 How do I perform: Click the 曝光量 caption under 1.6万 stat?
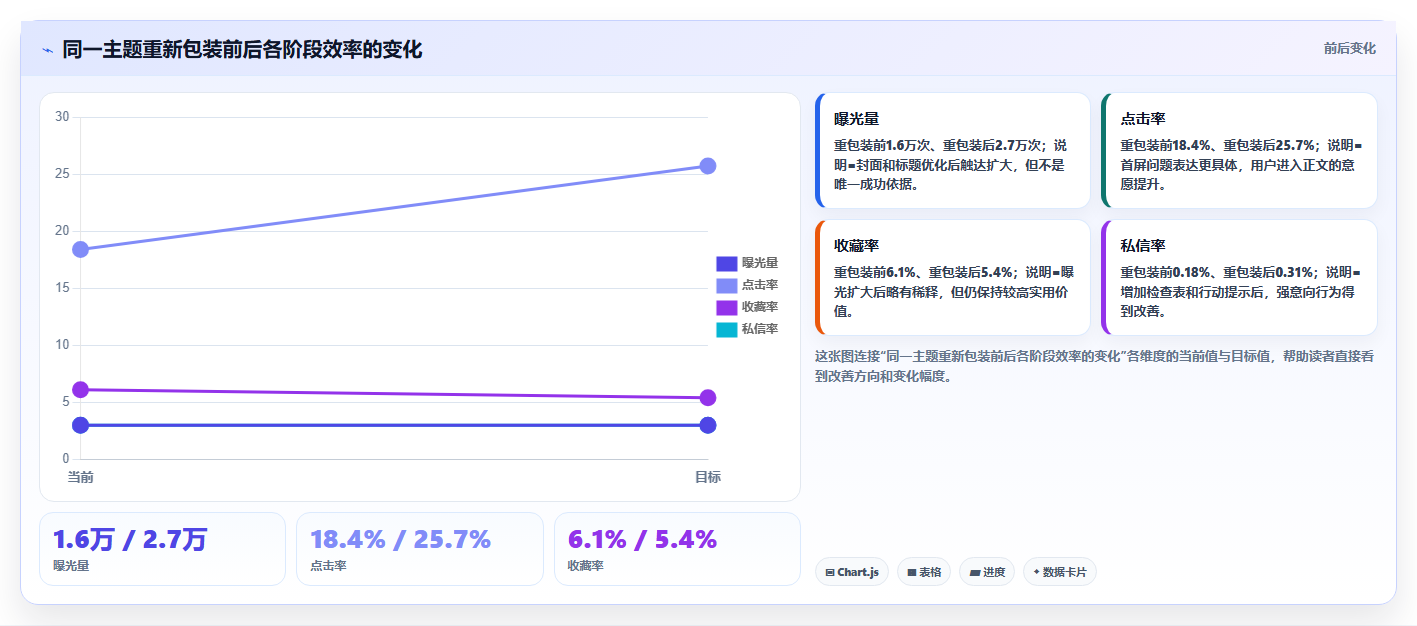tap(71, 566)
